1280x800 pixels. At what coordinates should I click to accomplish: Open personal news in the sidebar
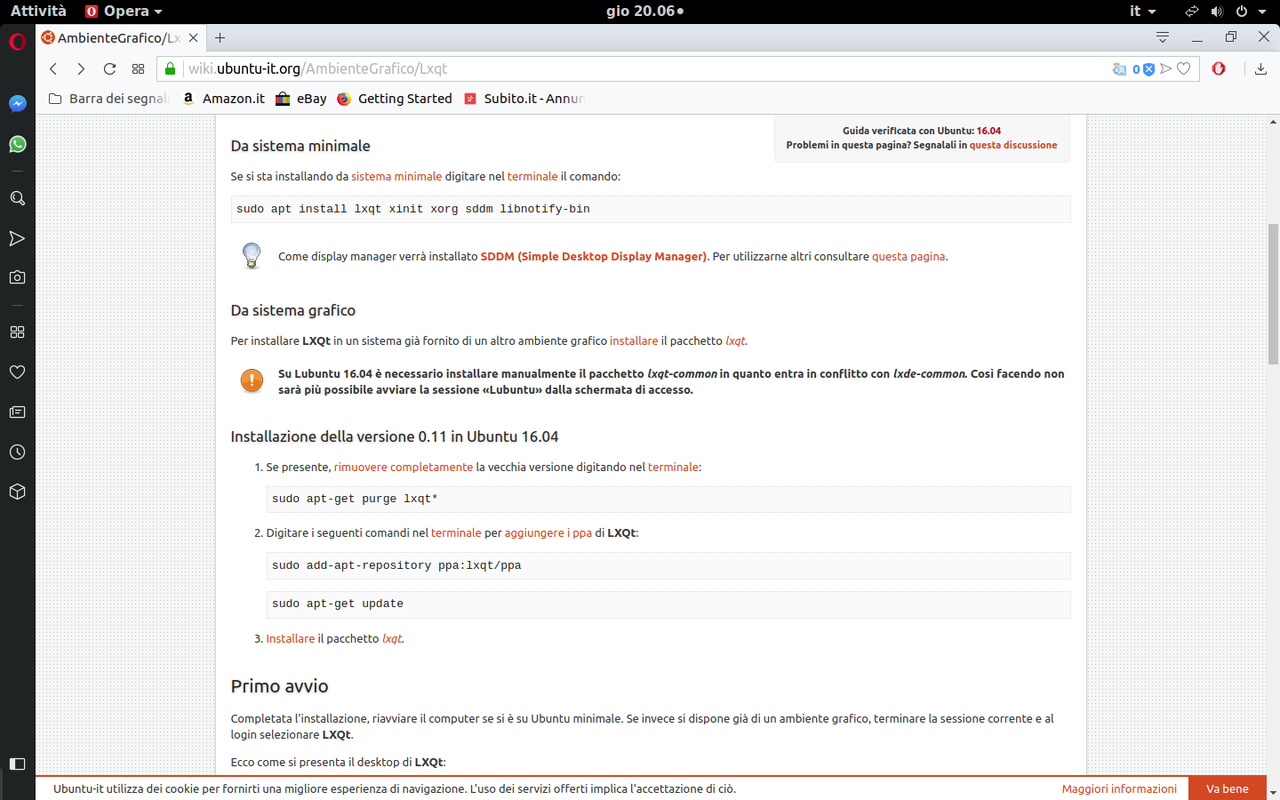click(x=17, y=412)
